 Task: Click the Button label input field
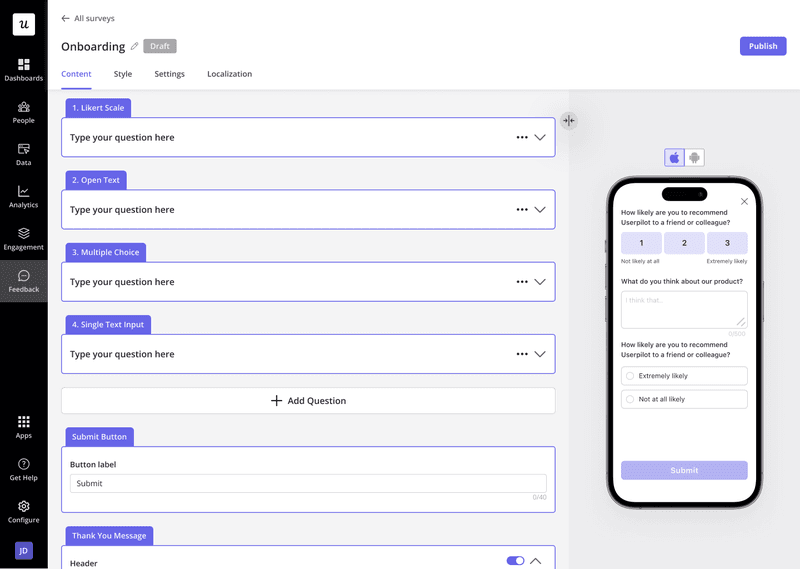click(308, 483)
